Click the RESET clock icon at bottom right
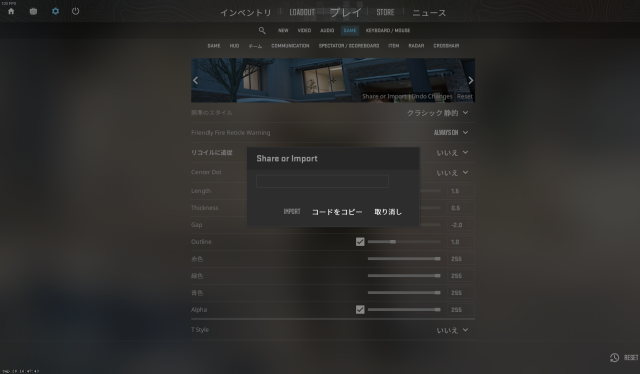640x374 pixels. coord(614,358)
